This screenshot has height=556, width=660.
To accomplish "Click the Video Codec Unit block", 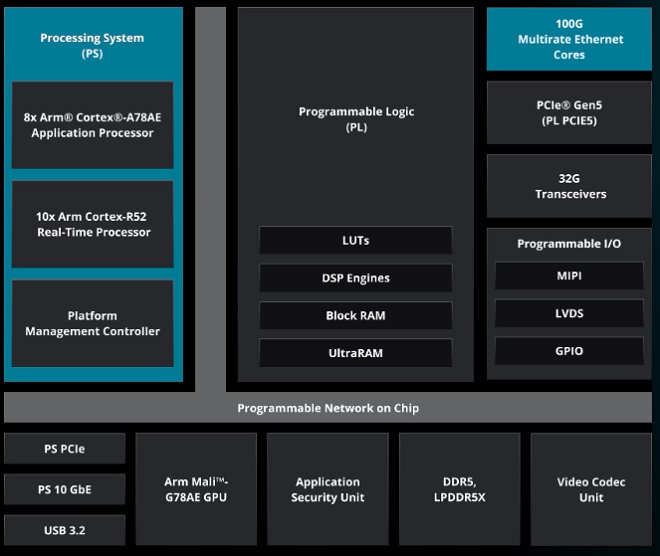I will pyautogui.click(x=591, y=489).
